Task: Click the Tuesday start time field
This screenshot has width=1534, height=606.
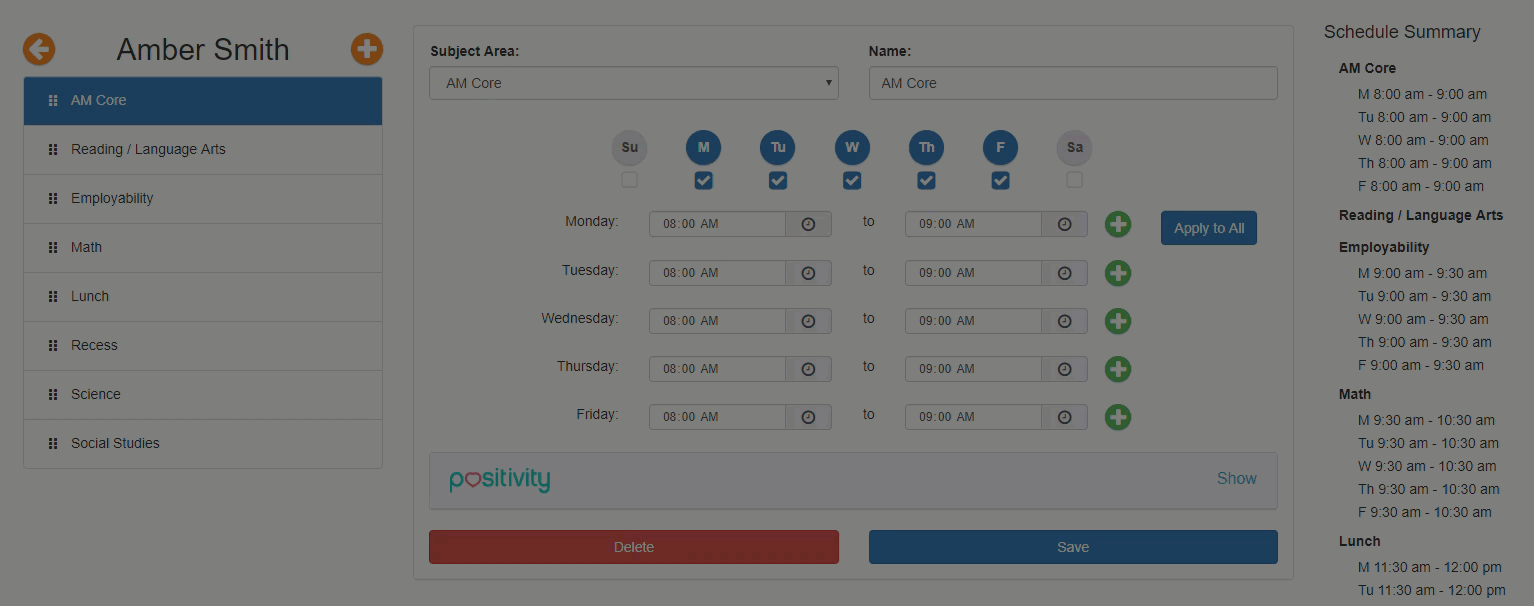Action: tap(718, 273)
